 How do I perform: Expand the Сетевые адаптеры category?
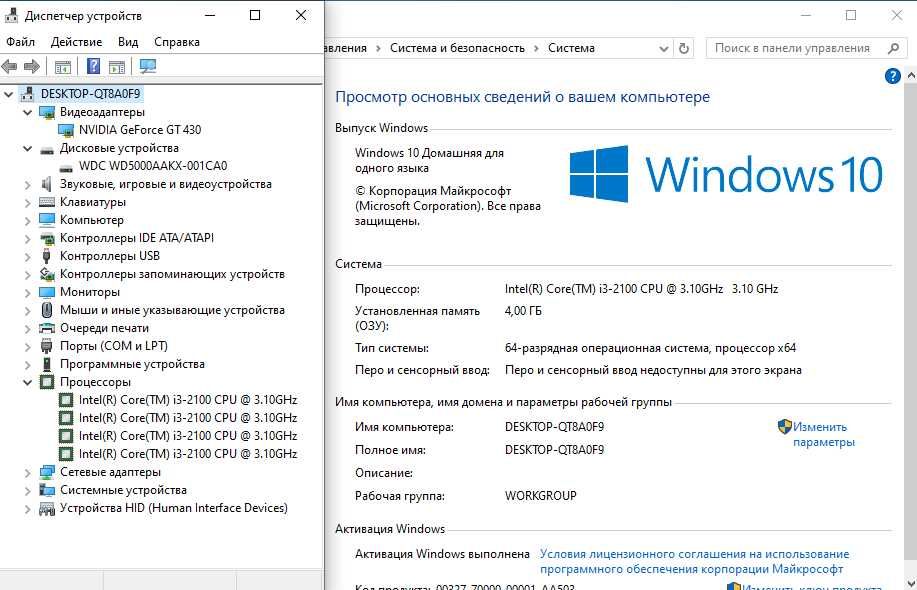(27, 472)
